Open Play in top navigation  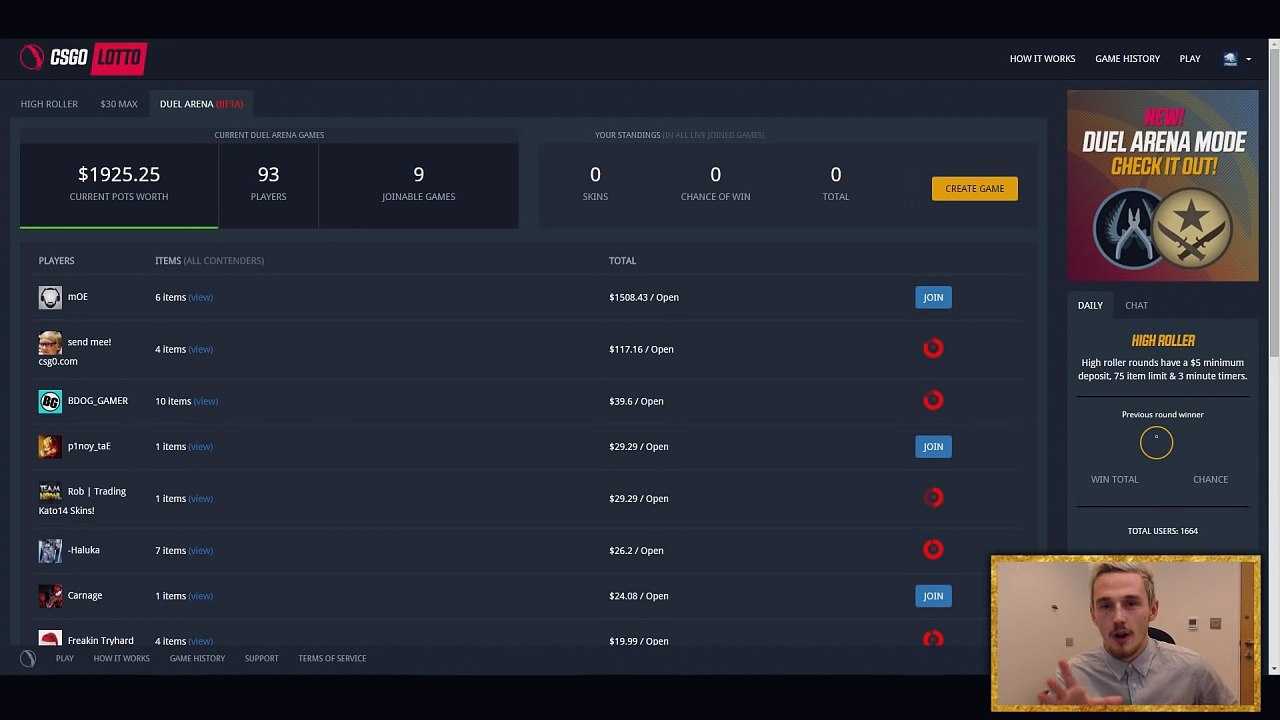[1189, 59]
